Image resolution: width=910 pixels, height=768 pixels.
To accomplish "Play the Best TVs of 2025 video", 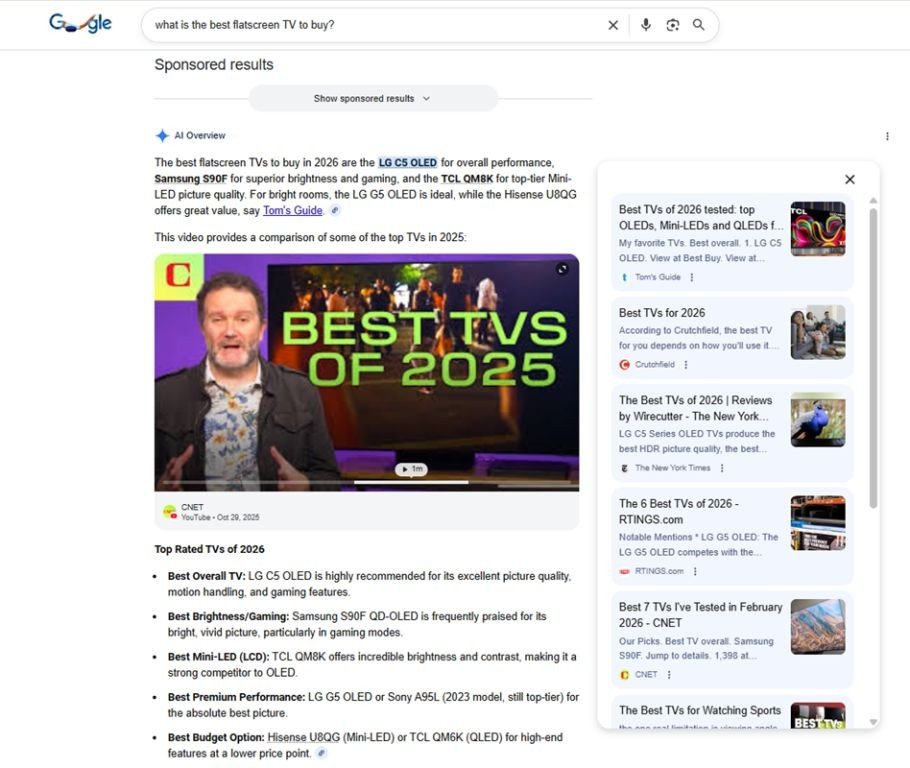I will [x=411, y=468].
